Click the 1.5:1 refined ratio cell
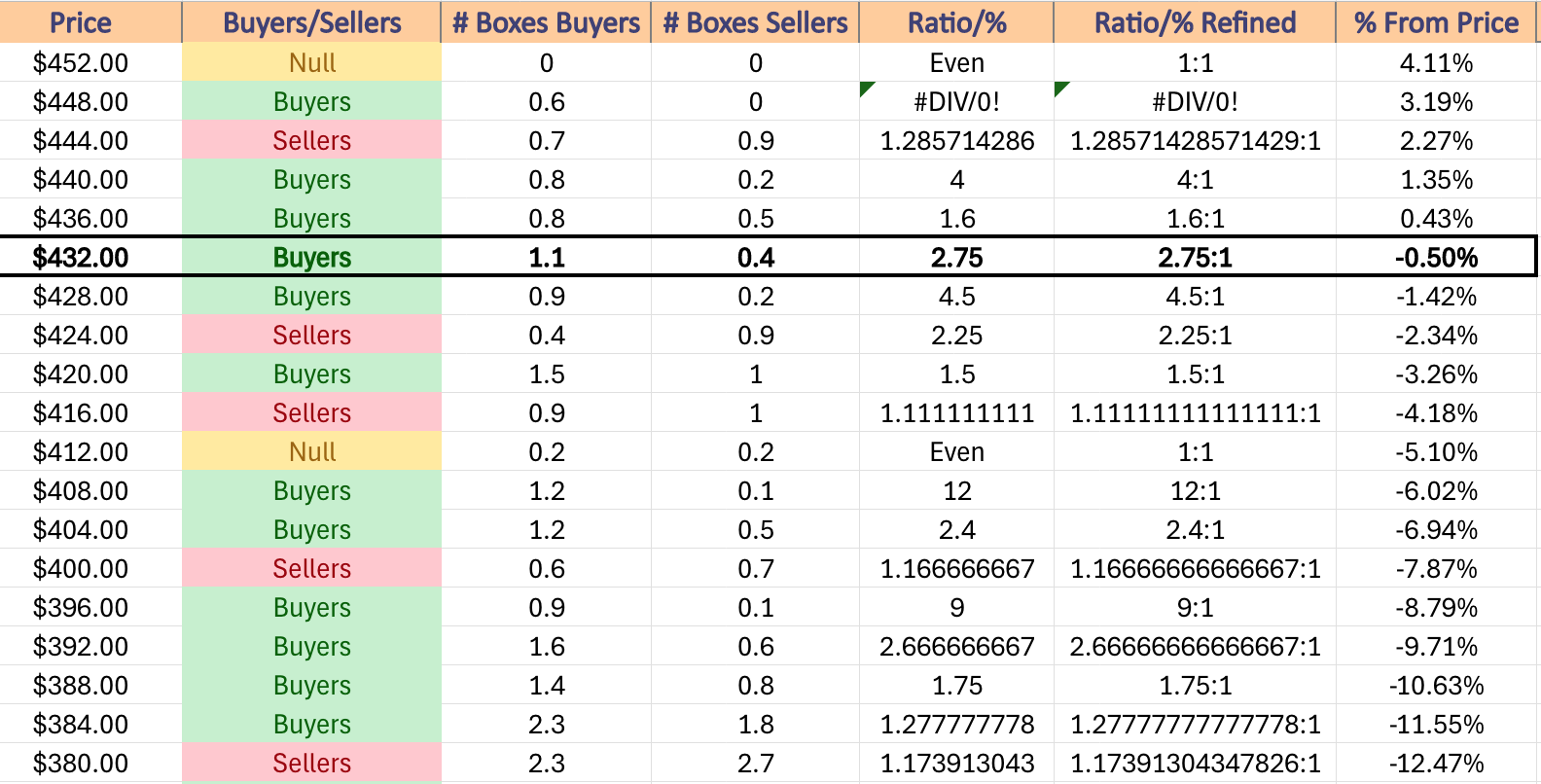This screenshot has height=784, width=1541. [x=1195, y=374]
